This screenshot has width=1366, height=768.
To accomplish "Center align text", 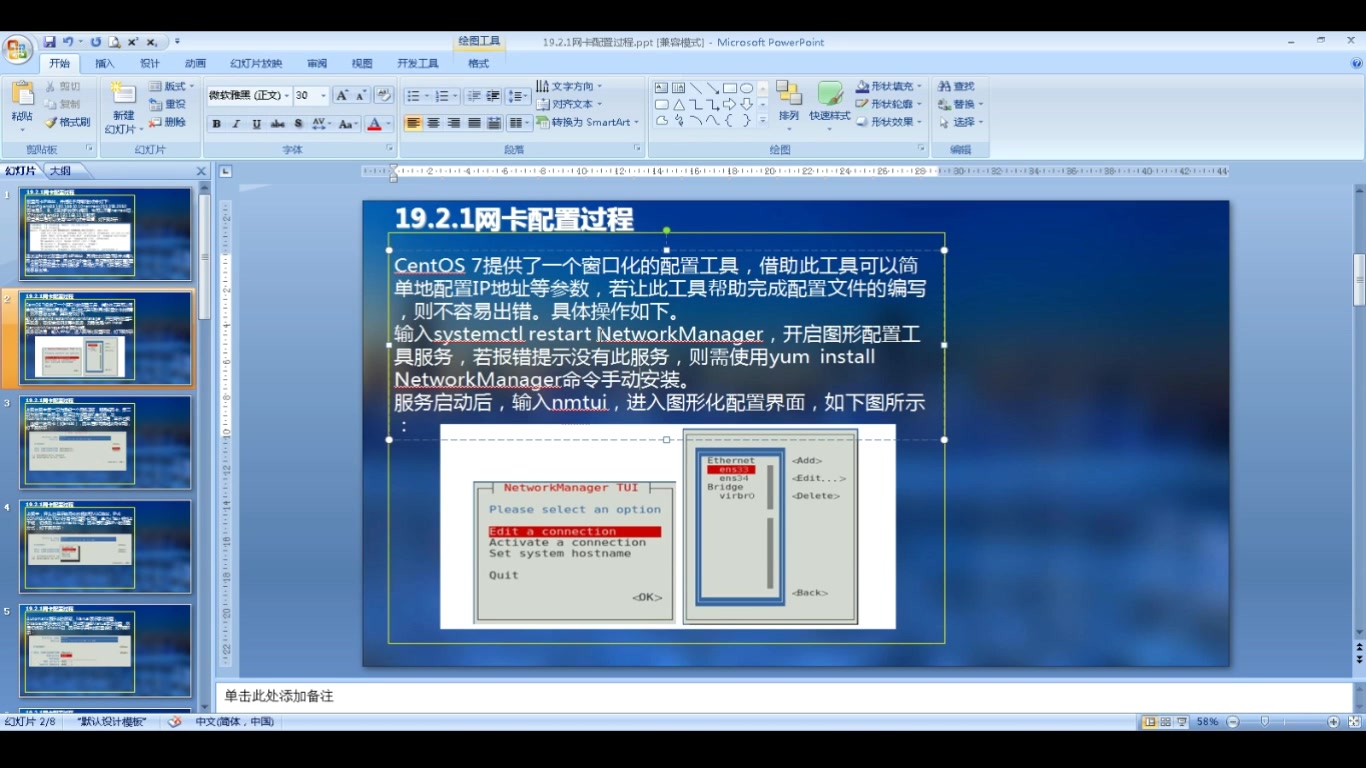I will (x=433, y=123).
